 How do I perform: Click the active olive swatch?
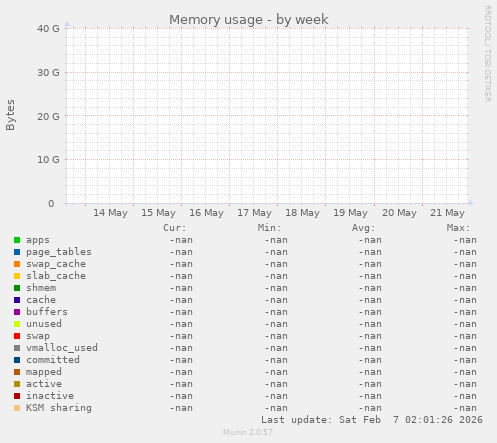pos(17,384)
